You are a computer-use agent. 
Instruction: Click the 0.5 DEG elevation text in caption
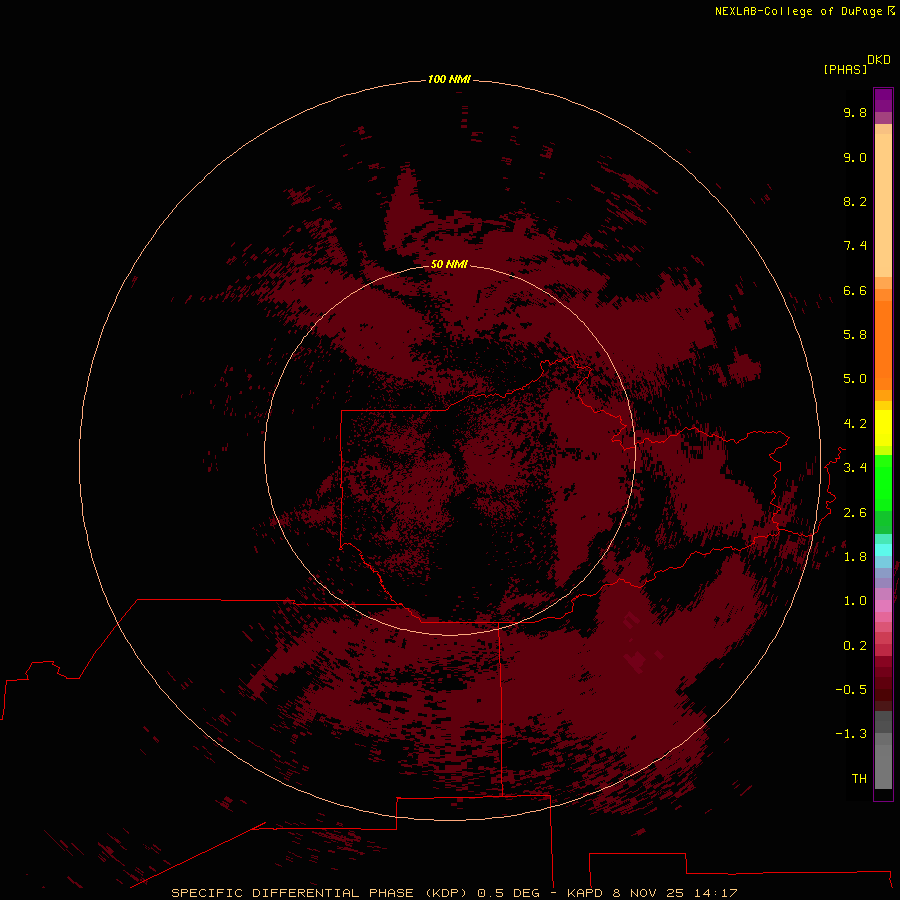tap(509, 893)
